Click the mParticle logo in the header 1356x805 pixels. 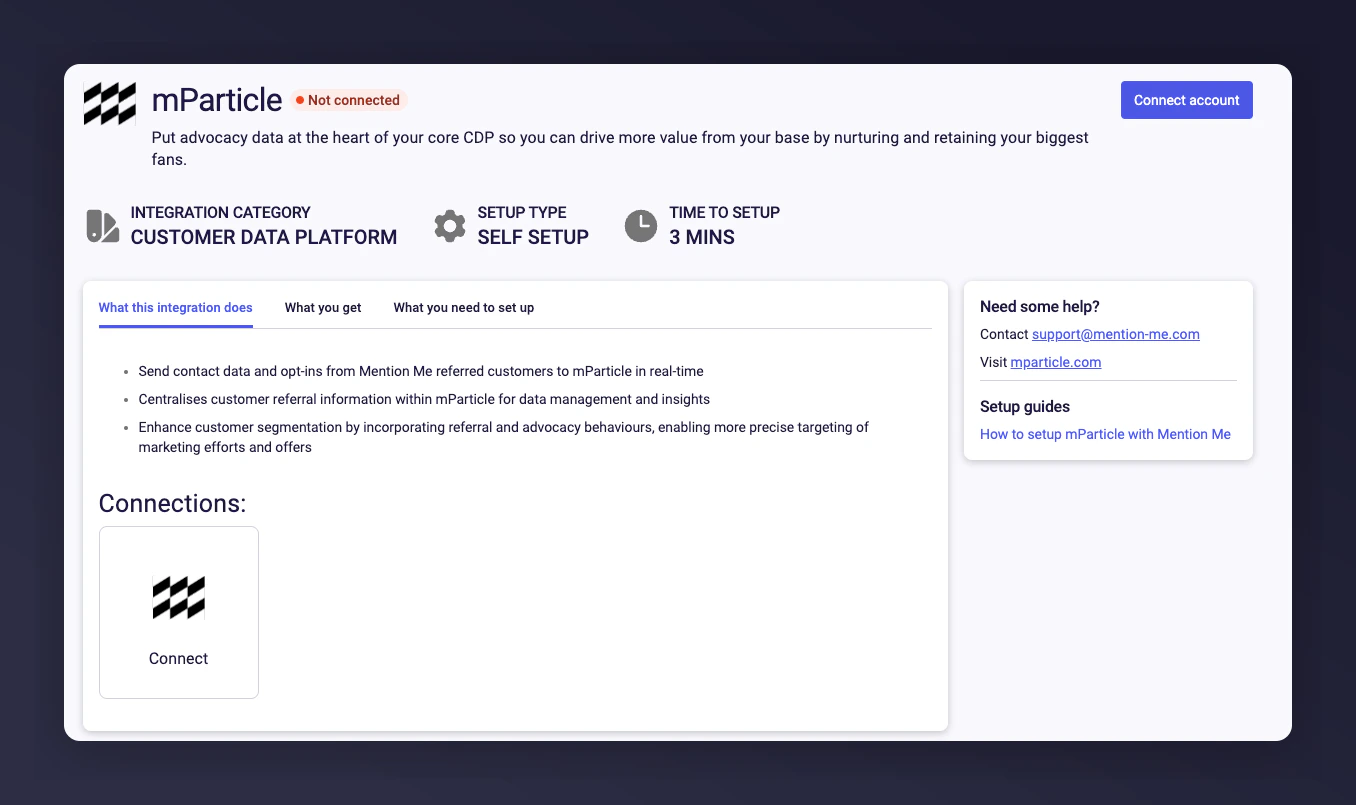[x=110, y=104]
